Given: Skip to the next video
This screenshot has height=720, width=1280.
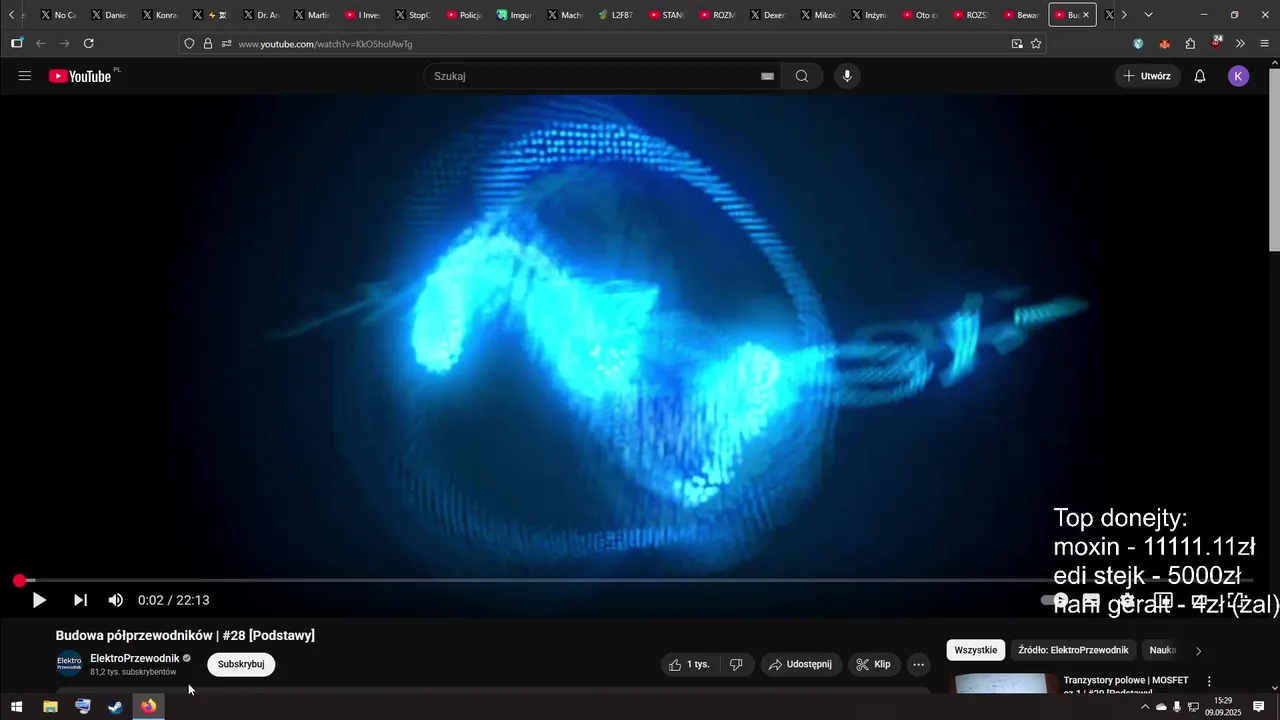Looking at the screenshot, I should tap(80, 600).
